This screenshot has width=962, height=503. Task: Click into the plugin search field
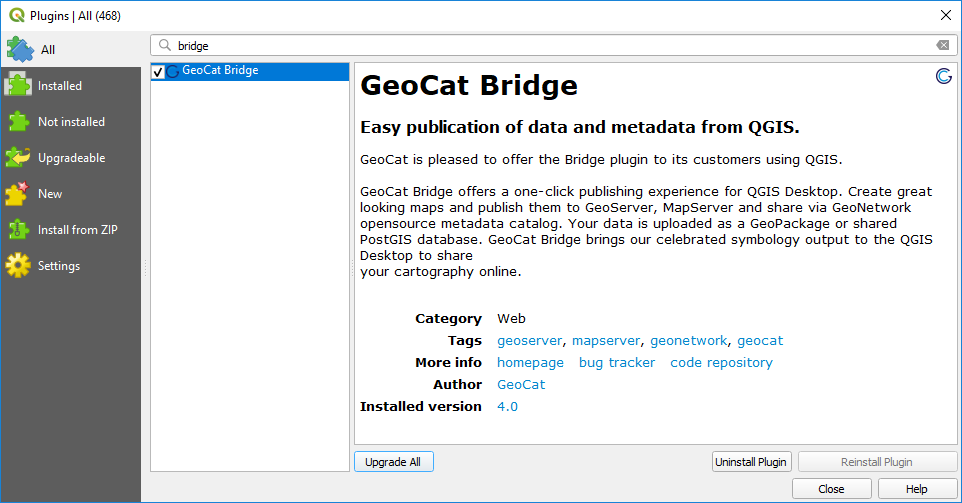tap(554, 45)
